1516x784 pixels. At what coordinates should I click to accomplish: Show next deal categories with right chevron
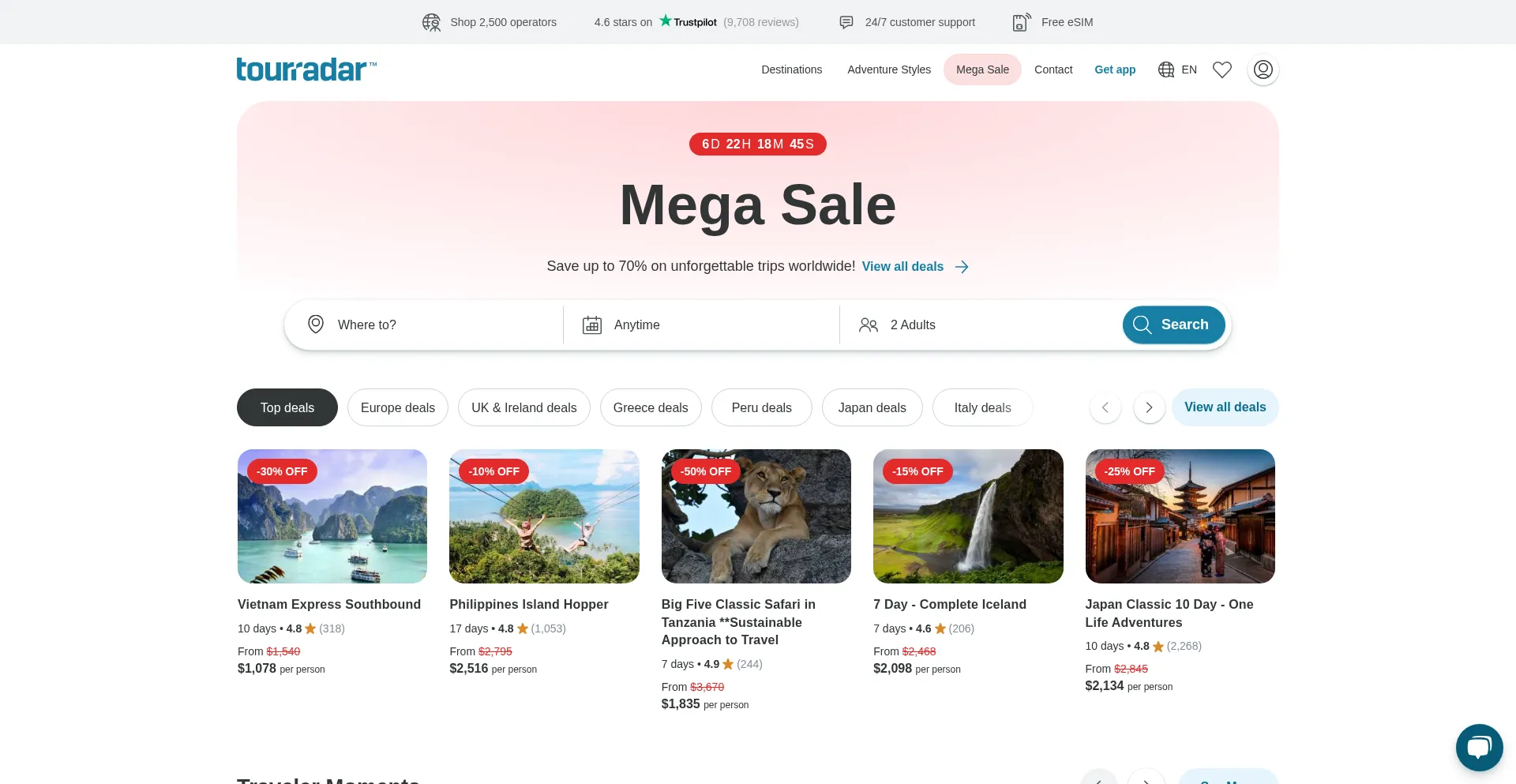coord(1149,407)
